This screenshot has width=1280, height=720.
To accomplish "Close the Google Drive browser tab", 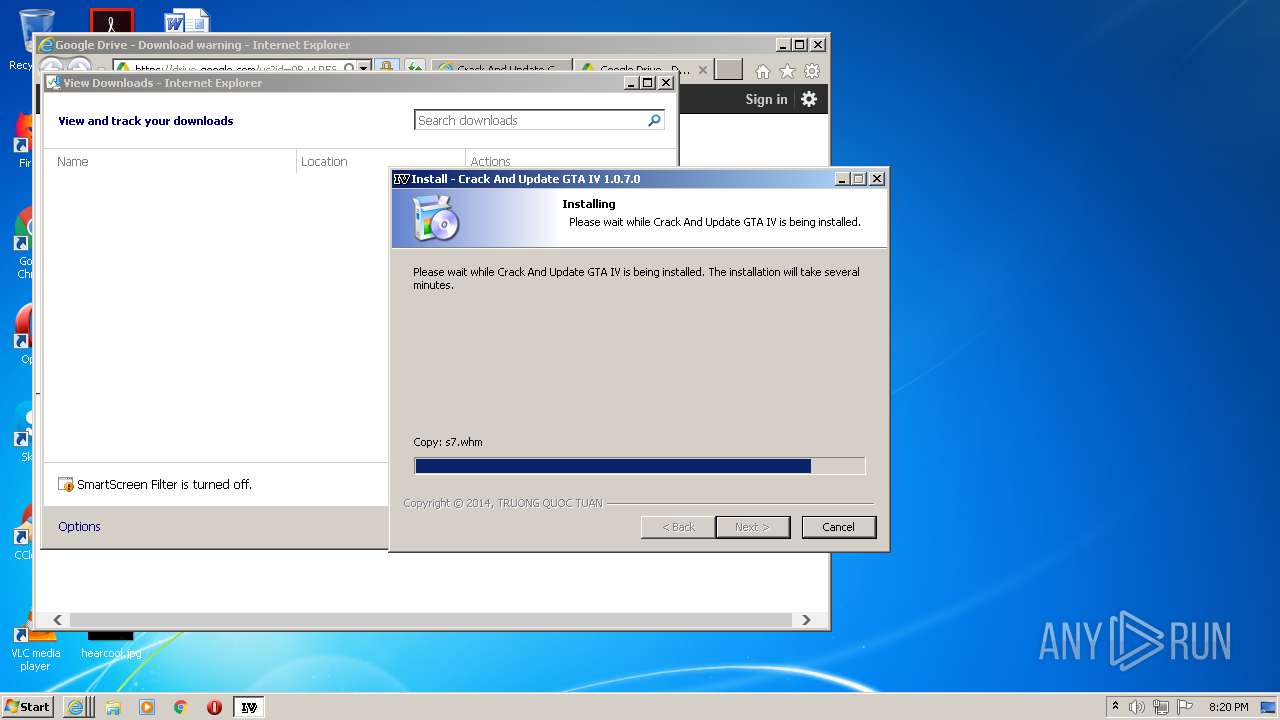I will (703, 70).
